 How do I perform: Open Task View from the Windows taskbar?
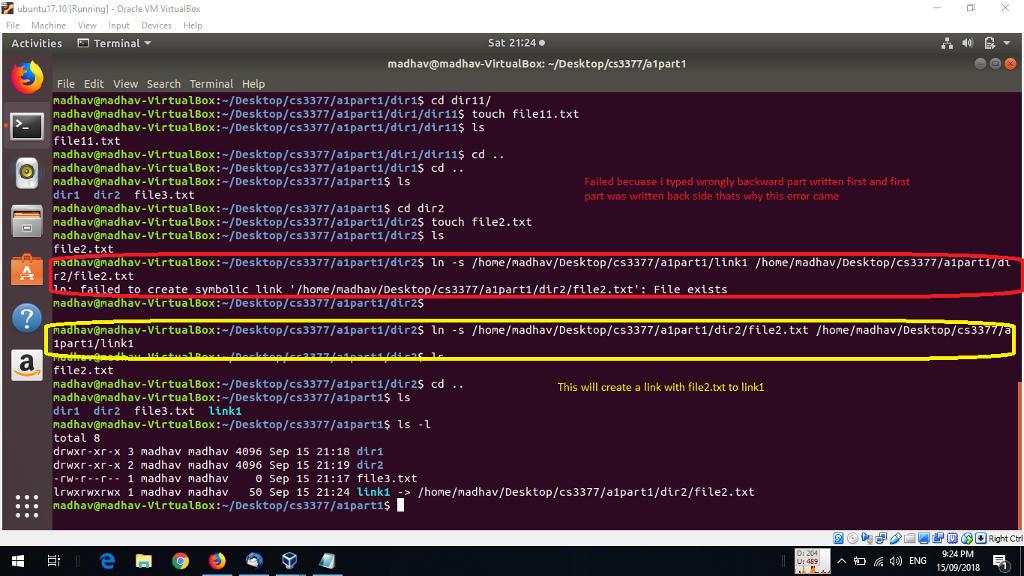[x=51, y=561]
